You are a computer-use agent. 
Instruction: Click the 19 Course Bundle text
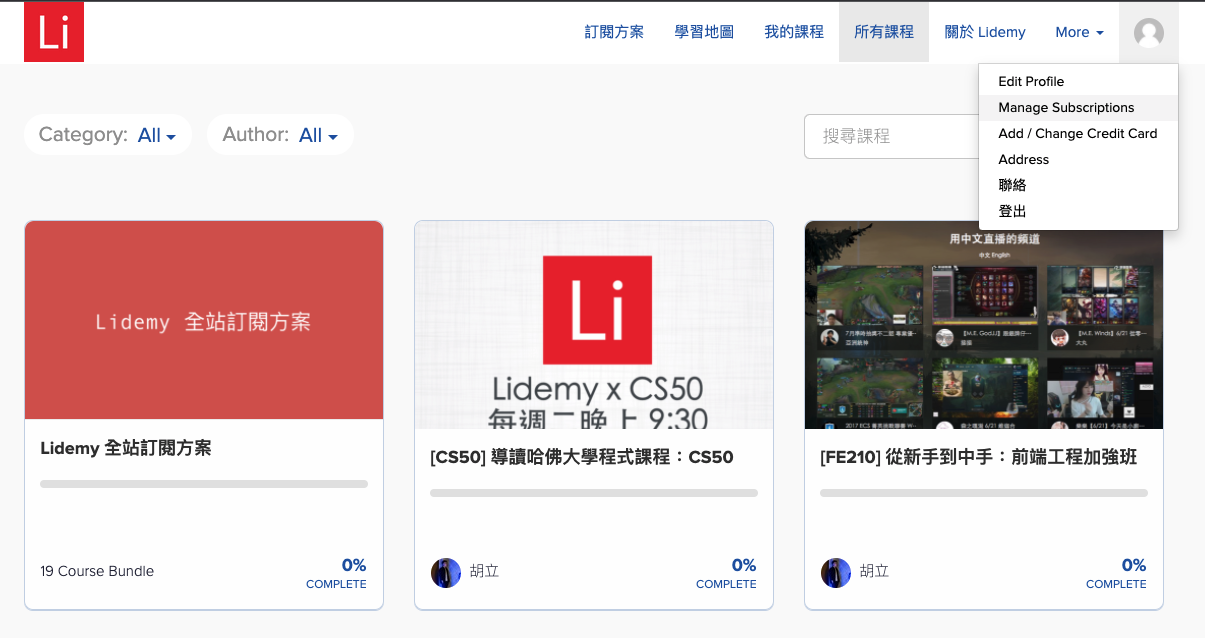coord(97,572)
